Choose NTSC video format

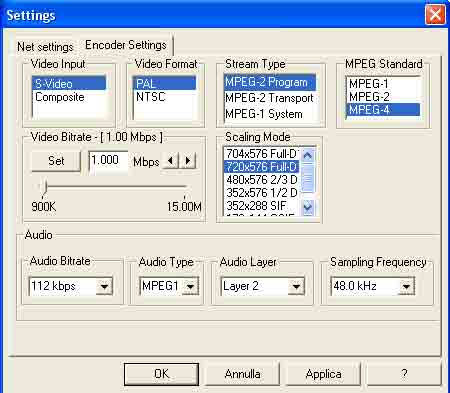coord(151,97)
